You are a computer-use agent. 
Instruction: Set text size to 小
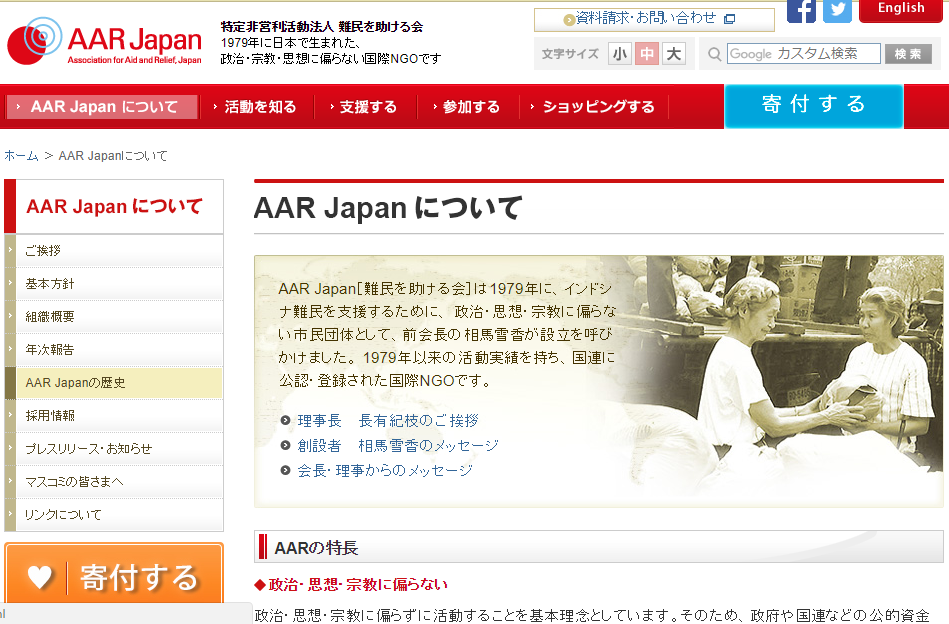click(619, 54)
